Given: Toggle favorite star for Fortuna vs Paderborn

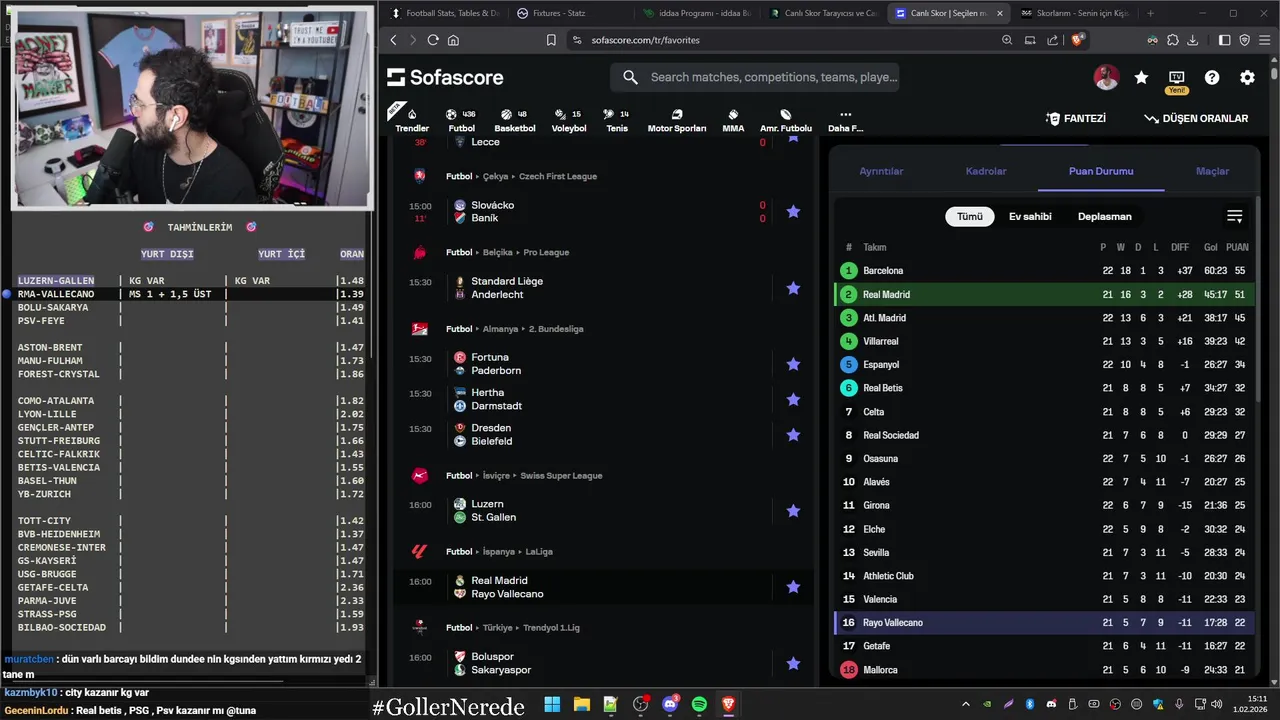Looking at the screenshot, I should (x=793, y=364).
